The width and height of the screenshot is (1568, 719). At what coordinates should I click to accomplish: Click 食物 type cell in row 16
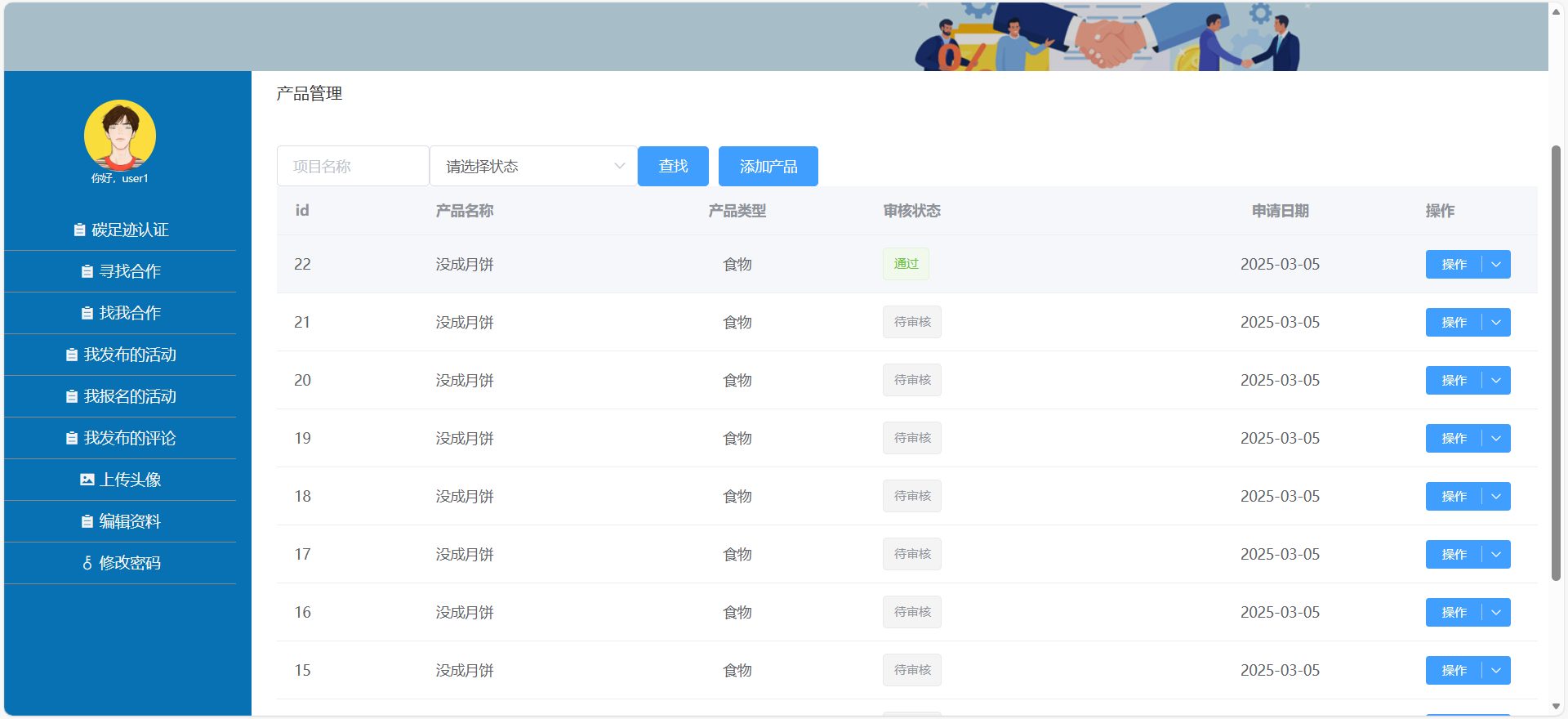pyautogui.click(x=737, y=613)
